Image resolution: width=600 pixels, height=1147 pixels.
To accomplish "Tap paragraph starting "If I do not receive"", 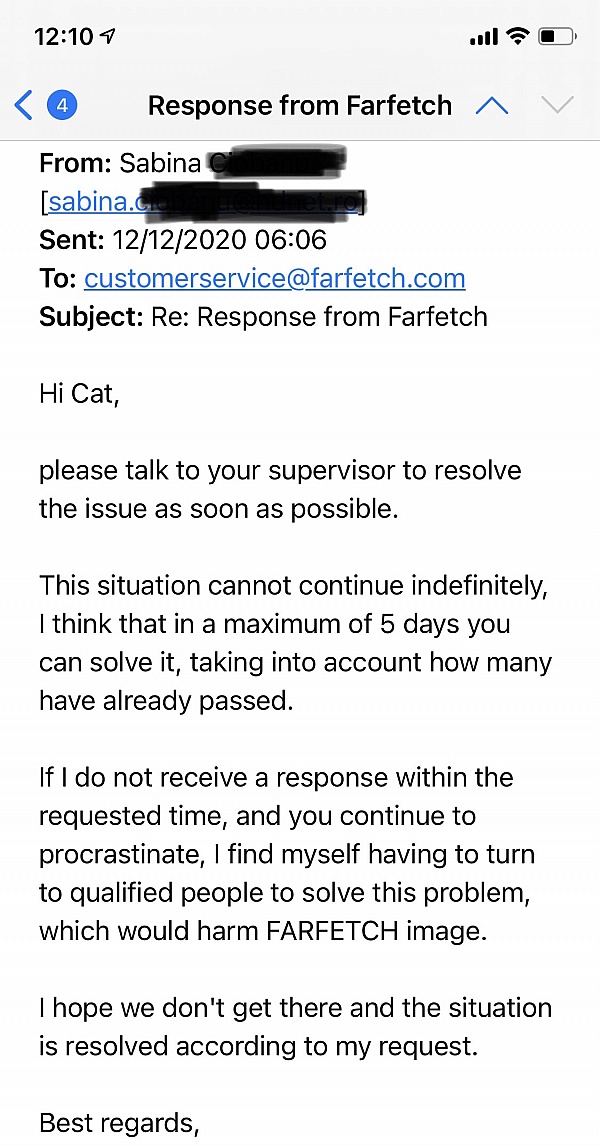I will [287, 853].
